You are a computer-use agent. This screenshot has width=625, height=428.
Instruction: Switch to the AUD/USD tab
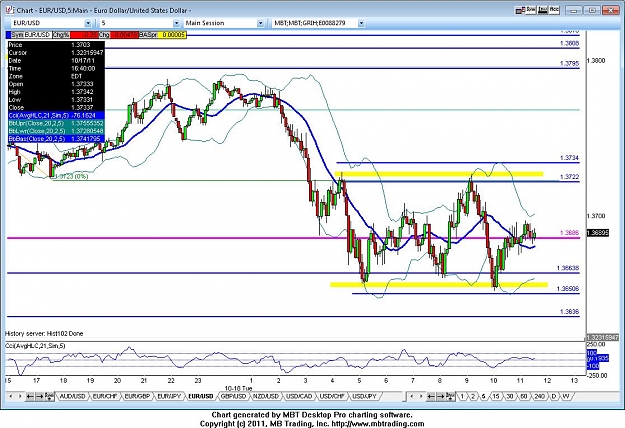[x=72, y=397]
